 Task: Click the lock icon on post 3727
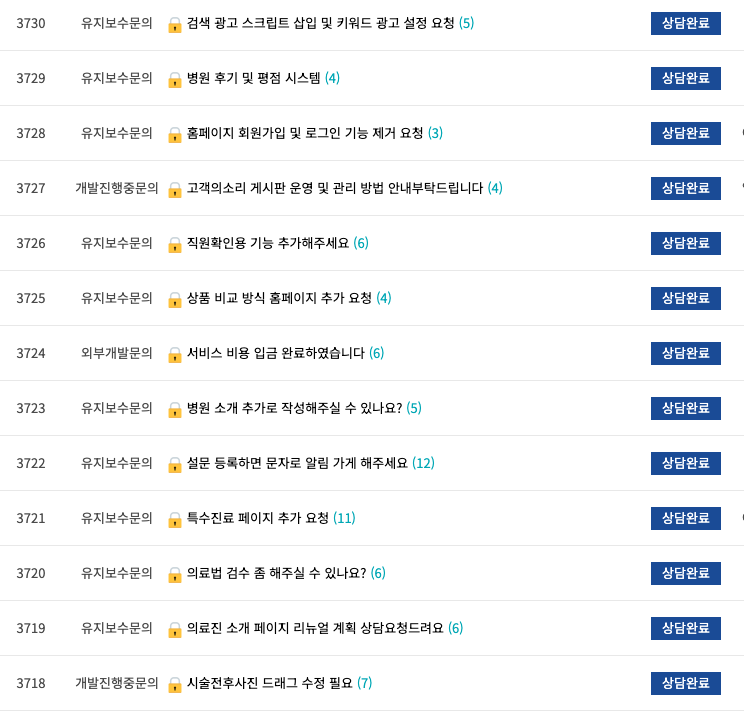(x=175, y=190)
